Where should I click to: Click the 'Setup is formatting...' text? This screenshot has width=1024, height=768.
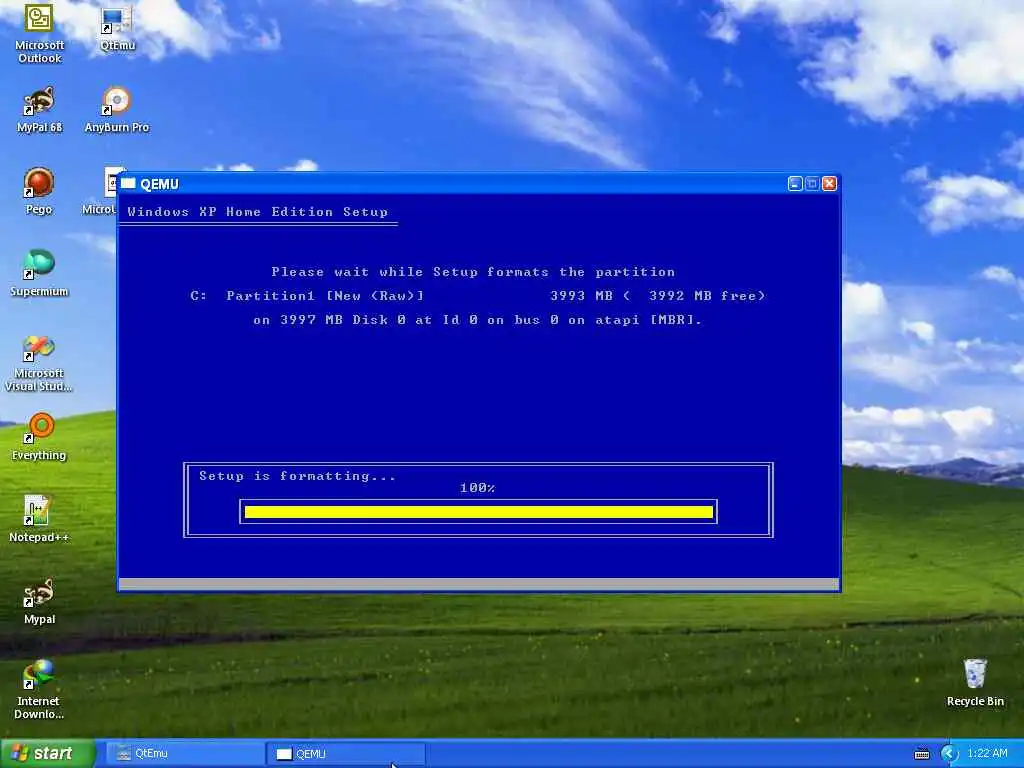coord(297,476)
